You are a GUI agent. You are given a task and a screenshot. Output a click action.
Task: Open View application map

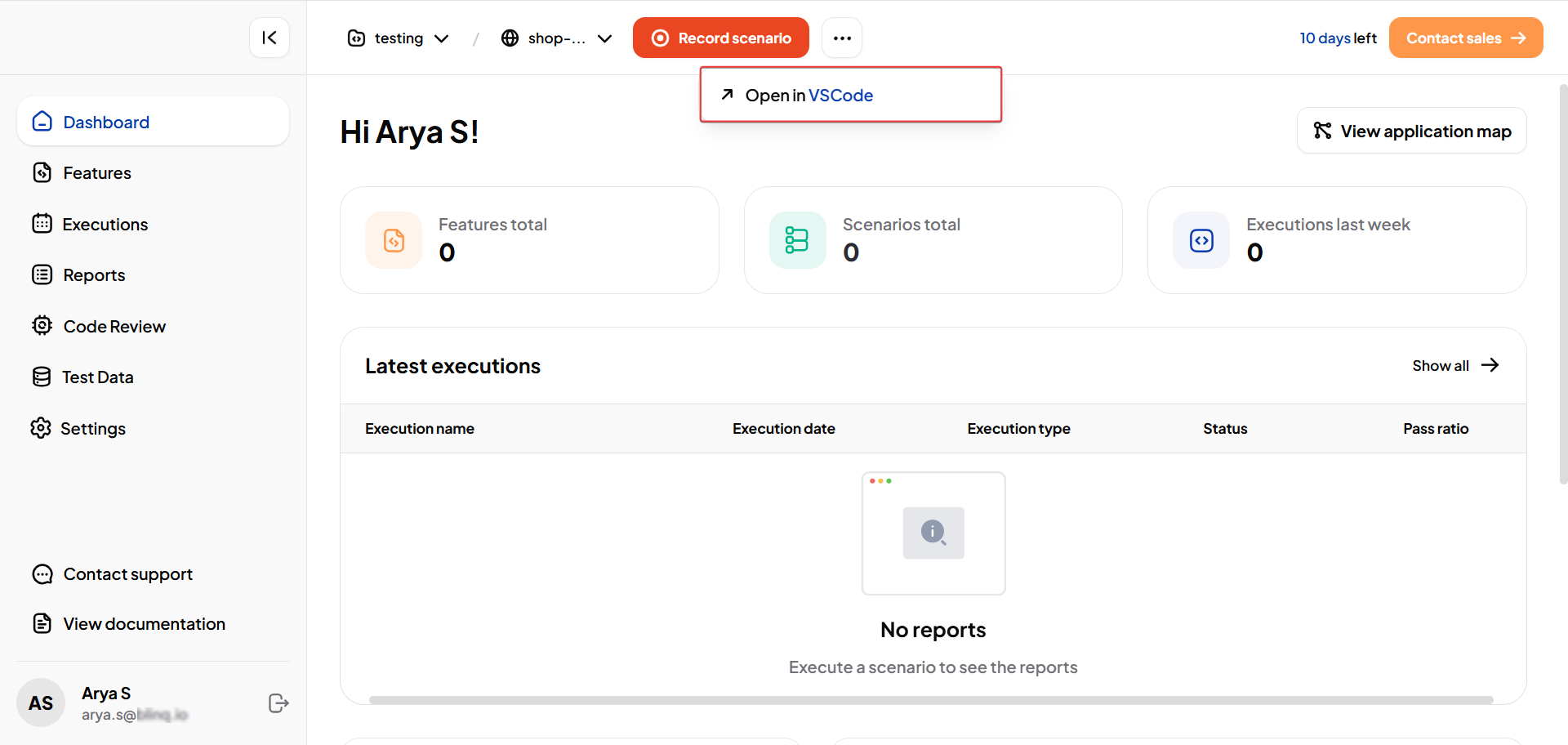pyautogui.click(x=1411, y=132)
